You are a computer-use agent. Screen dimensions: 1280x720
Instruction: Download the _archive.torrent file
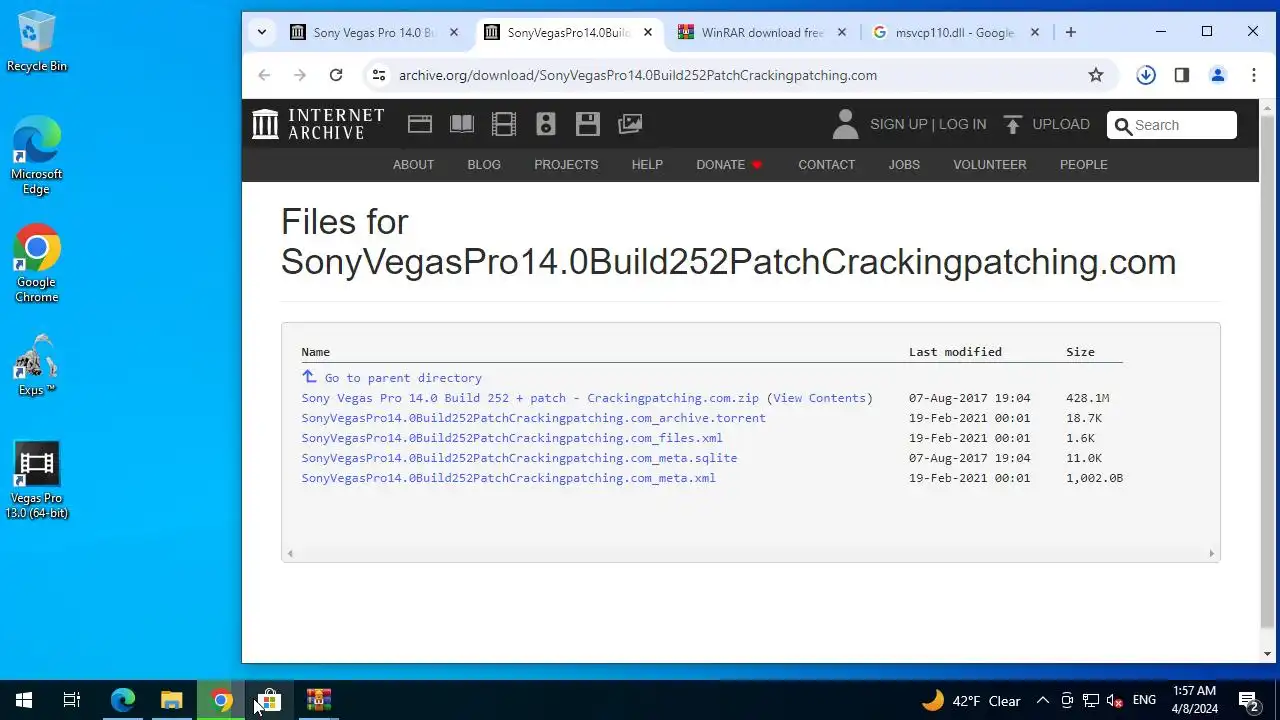533,418
